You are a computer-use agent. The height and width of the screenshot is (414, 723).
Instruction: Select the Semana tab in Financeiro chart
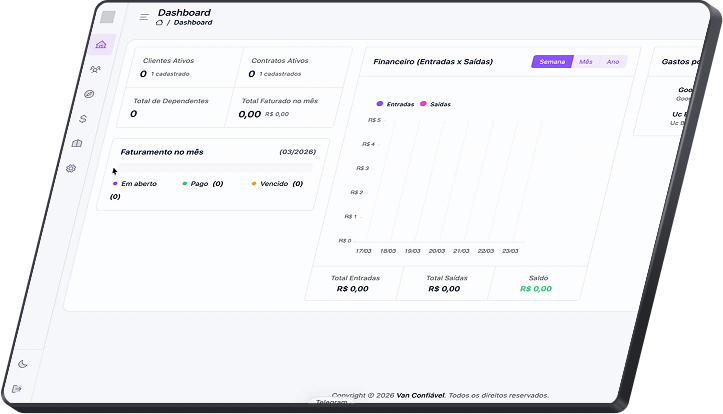pos(552,61)
